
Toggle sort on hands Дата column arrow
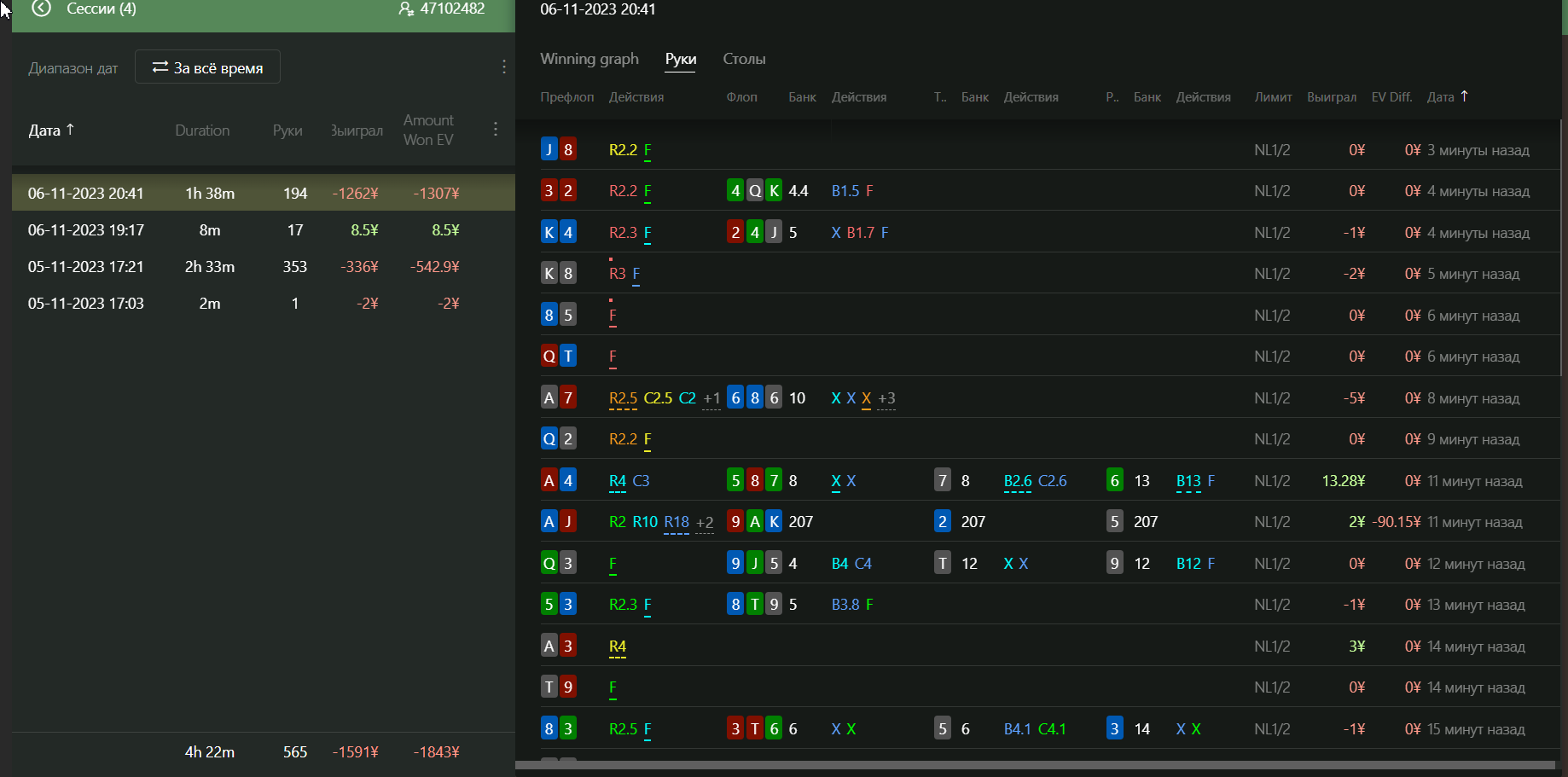pyautogui.click(x=1464, y=96)
